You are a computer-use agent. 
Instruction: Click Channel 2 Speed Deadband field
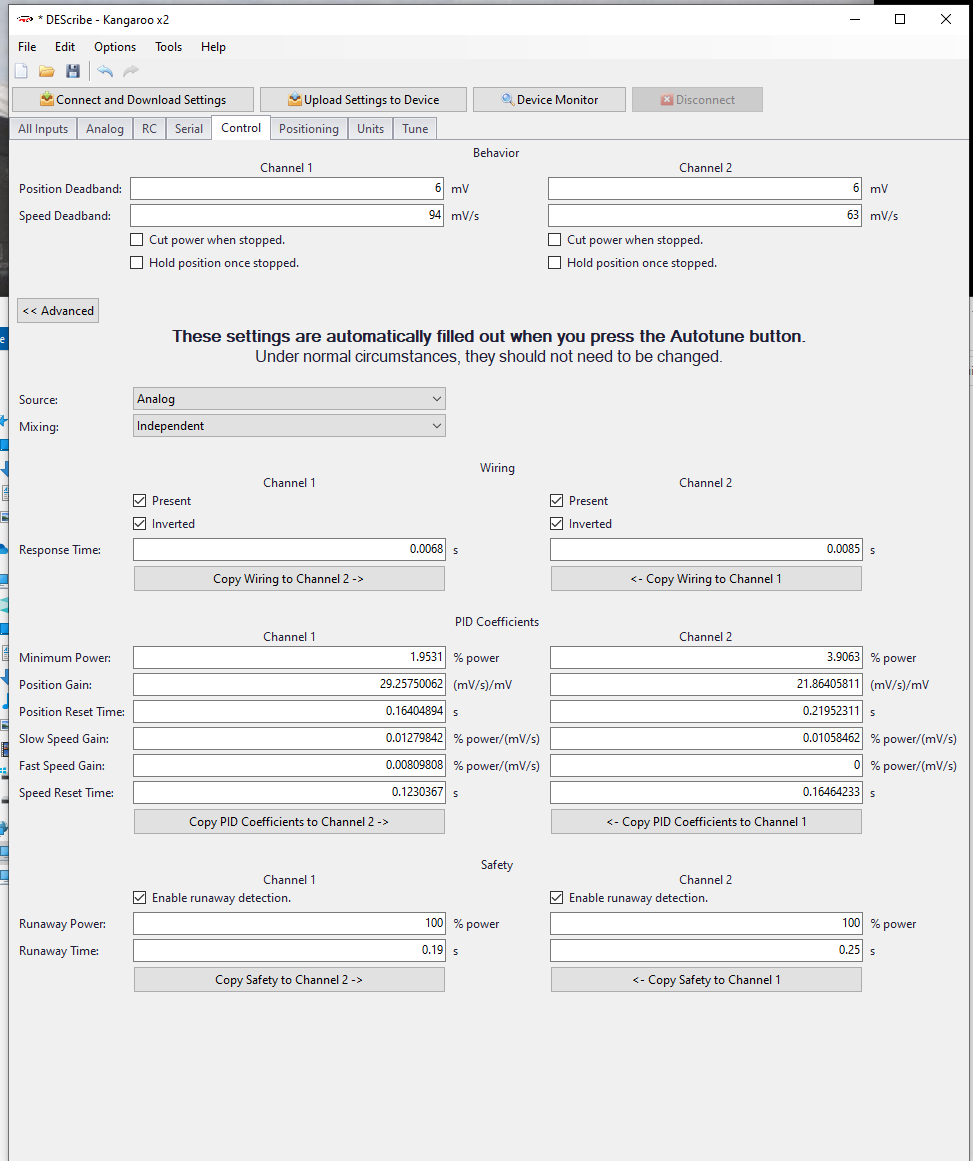[x=705, y=215]
